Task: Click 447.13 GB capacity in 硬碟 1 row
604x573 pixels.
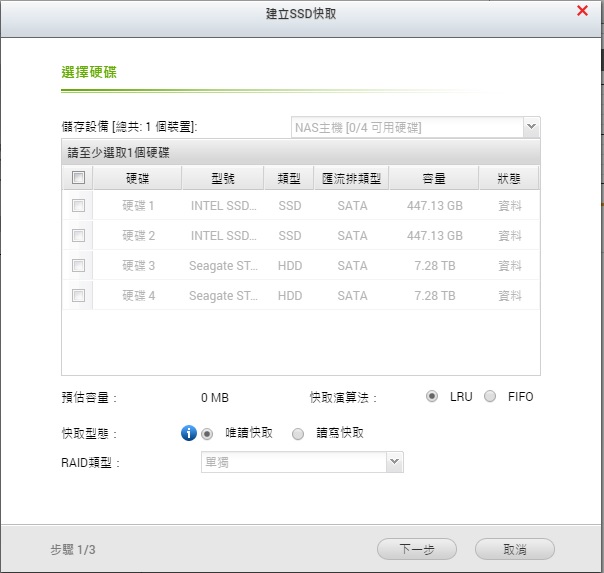Action: (435, 206)
